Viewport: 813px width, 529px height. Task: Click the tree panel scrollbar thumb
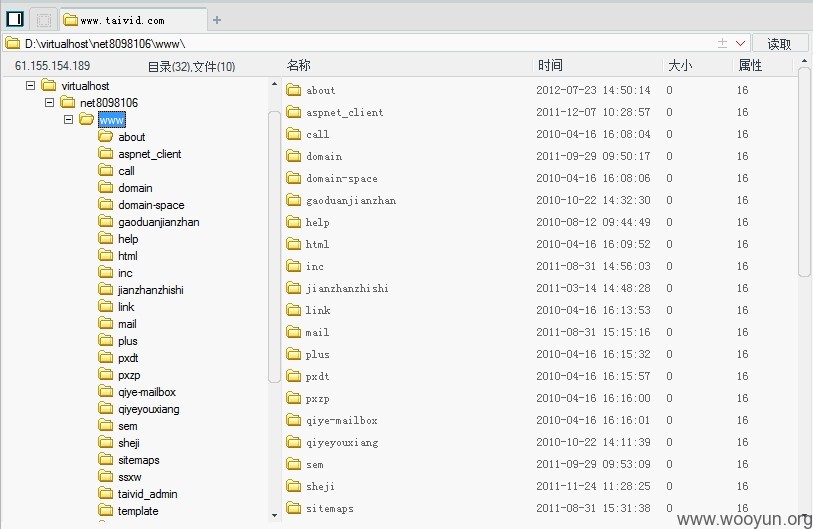pos(274,247)
